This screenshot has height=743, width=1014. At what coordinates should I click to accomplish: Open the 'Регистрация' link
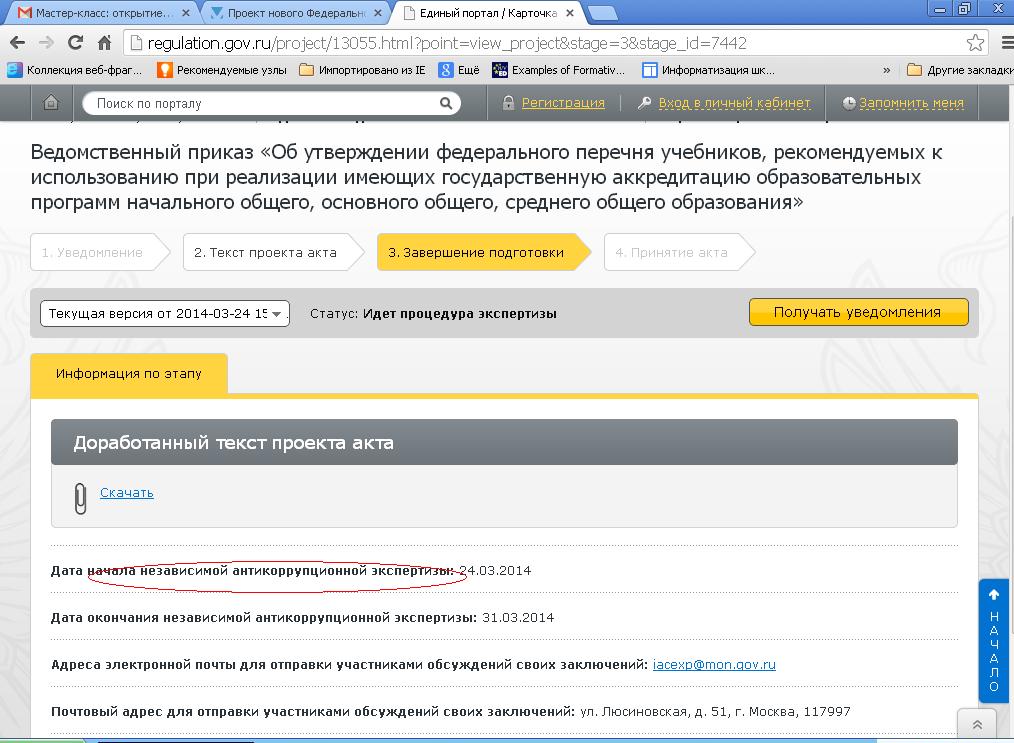click(x=563, y=103)
